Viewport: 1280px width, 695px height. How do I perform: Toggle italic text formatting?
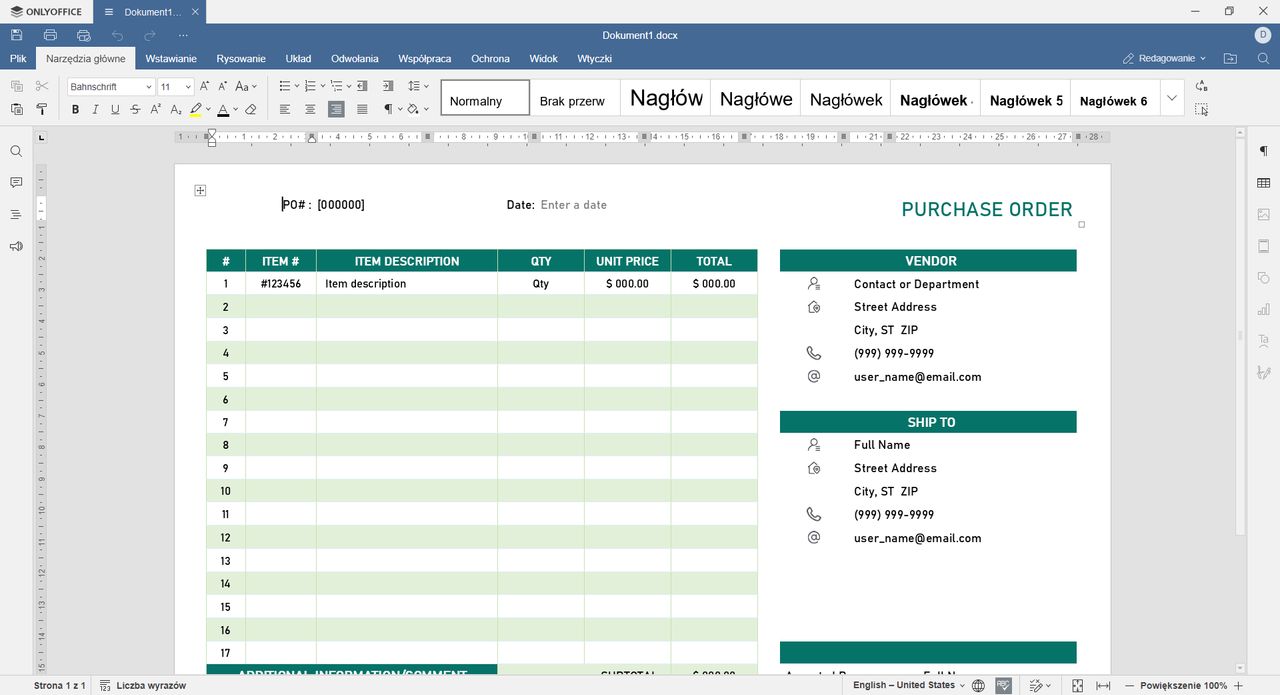[95, 110]
